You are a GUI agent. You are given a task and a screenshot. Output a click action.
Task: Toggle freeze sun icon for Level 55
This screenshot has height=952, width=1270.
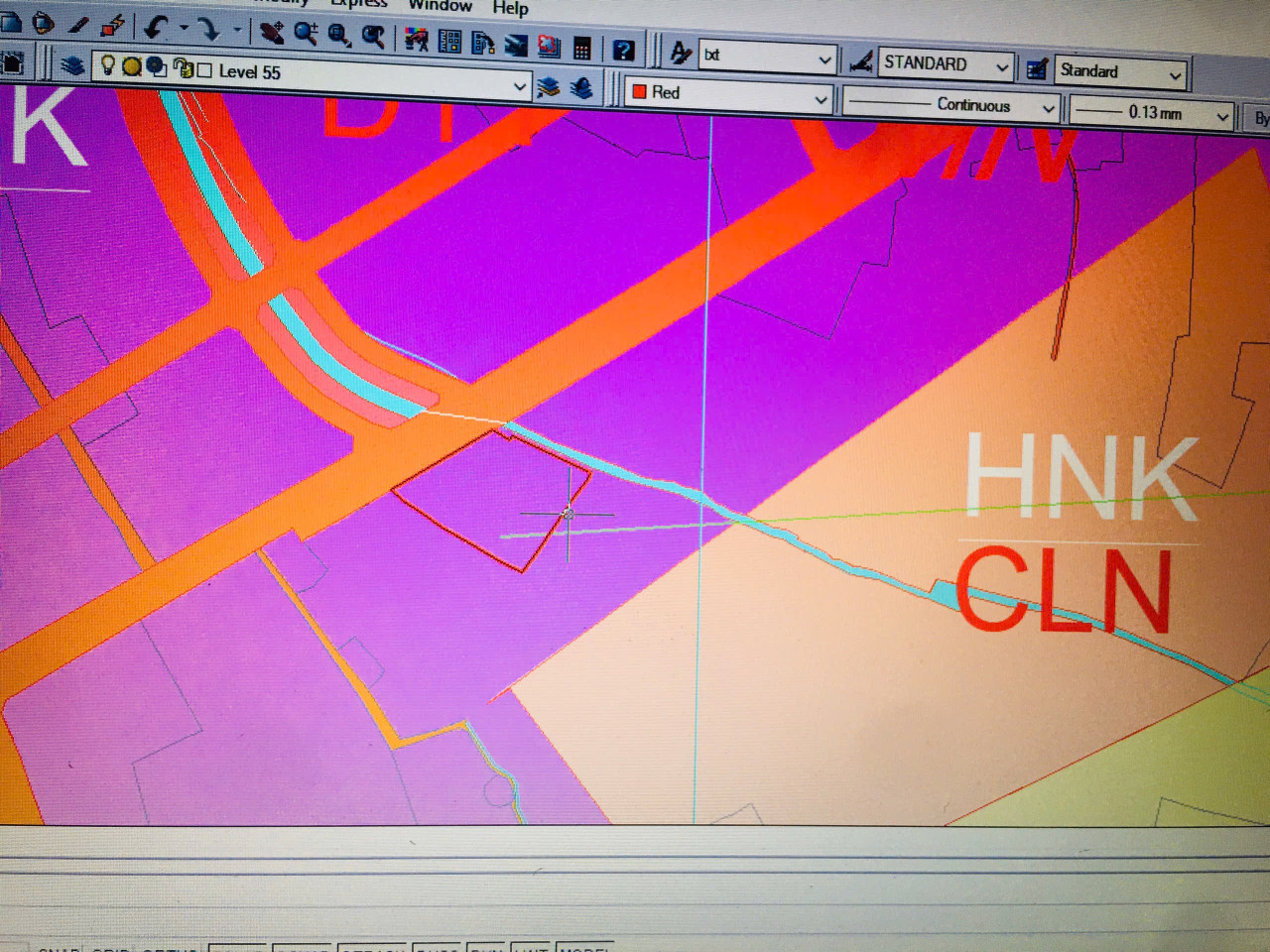[132, 67]
